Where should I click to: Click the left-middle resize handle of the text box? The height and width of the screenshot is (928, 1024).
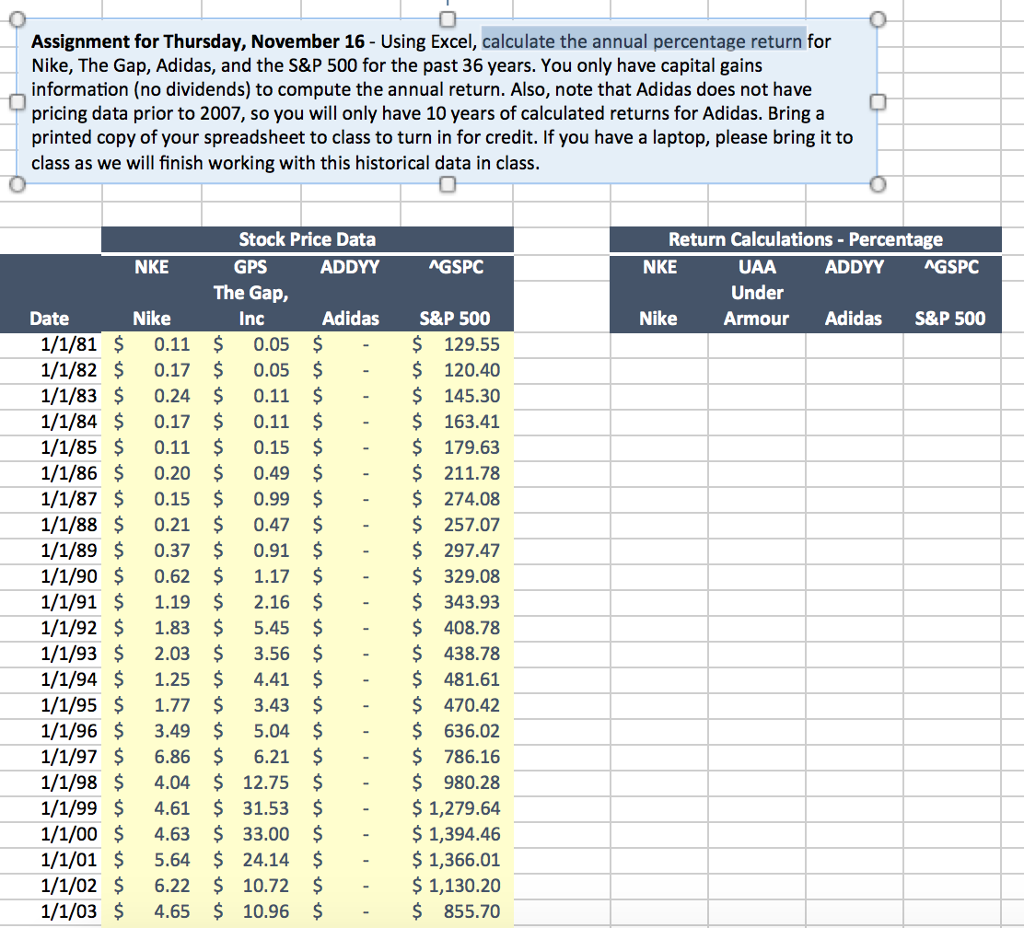coord(16,101)
